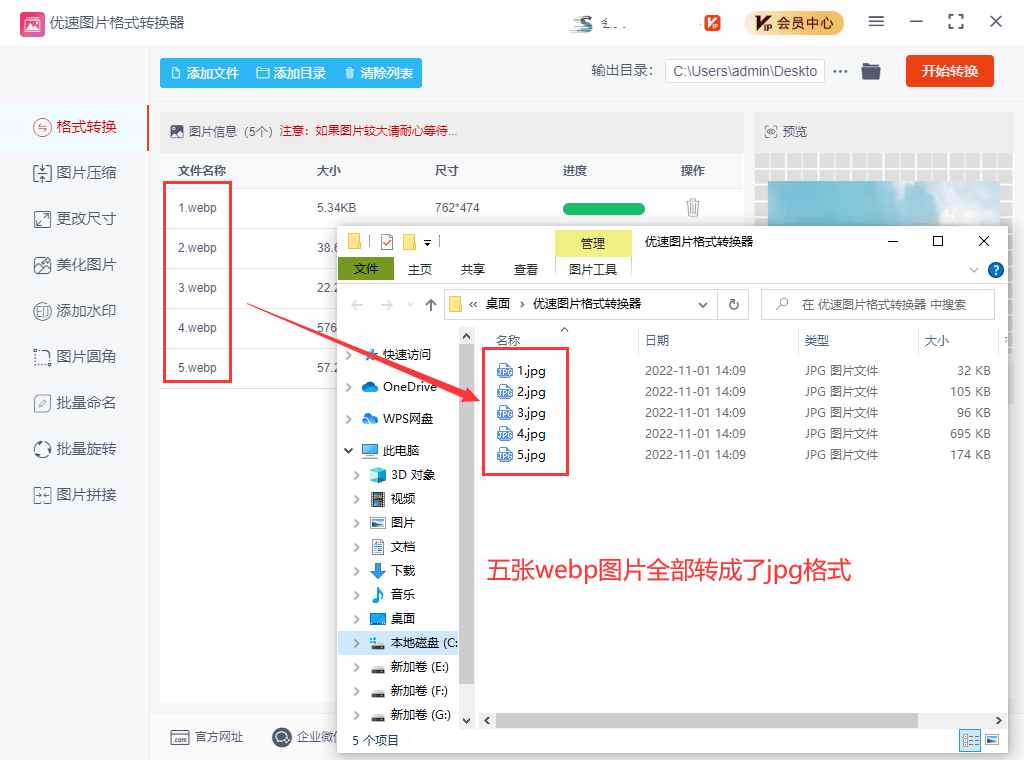Browse output directory via folder icon
Viewport: 1024px width, 760px height.
click(870, 71)
